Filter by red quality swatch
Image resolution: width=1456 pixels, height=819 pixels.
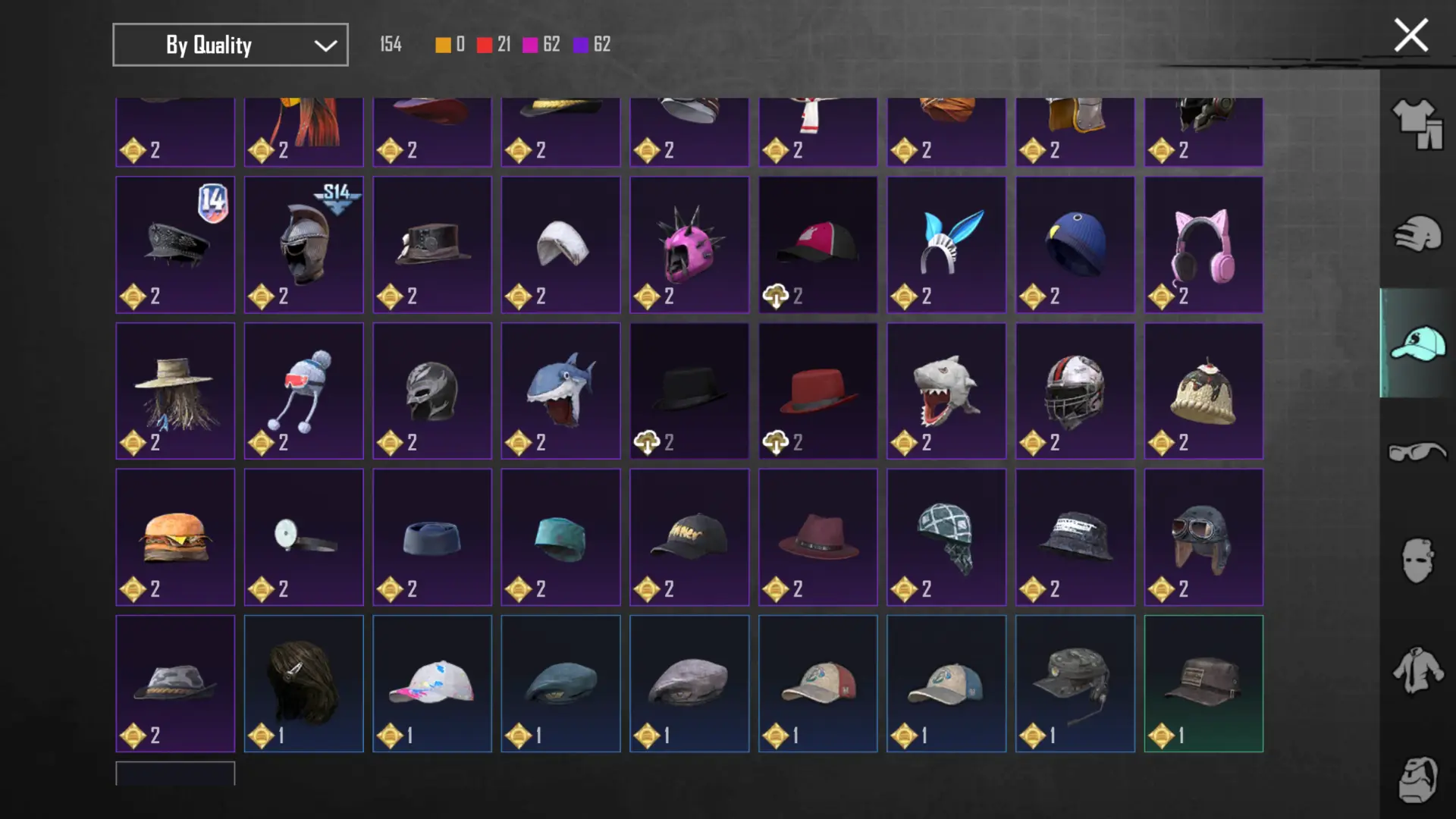click(x=484, y=45)
